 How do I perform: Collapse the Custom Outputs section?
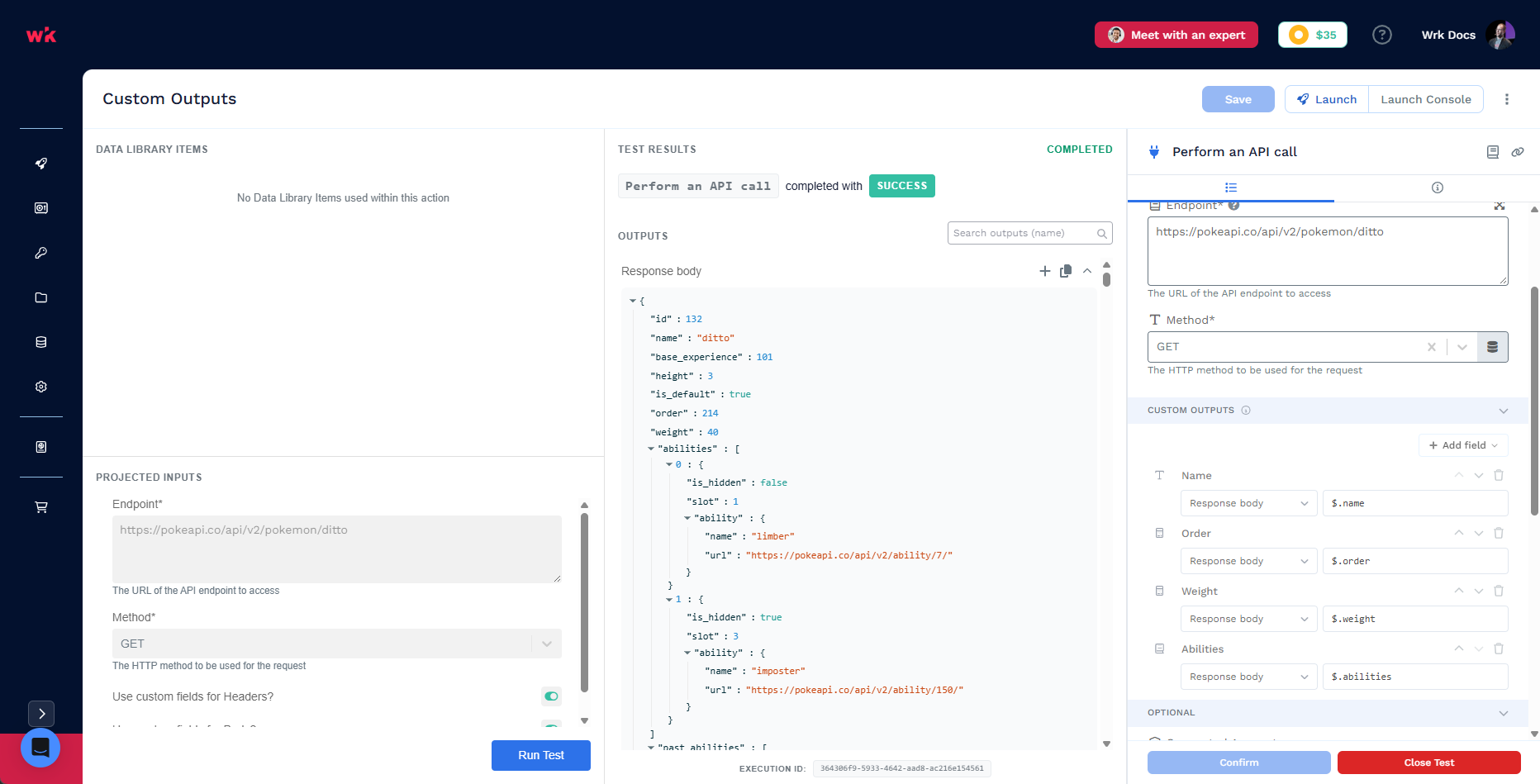[1503, 411]
